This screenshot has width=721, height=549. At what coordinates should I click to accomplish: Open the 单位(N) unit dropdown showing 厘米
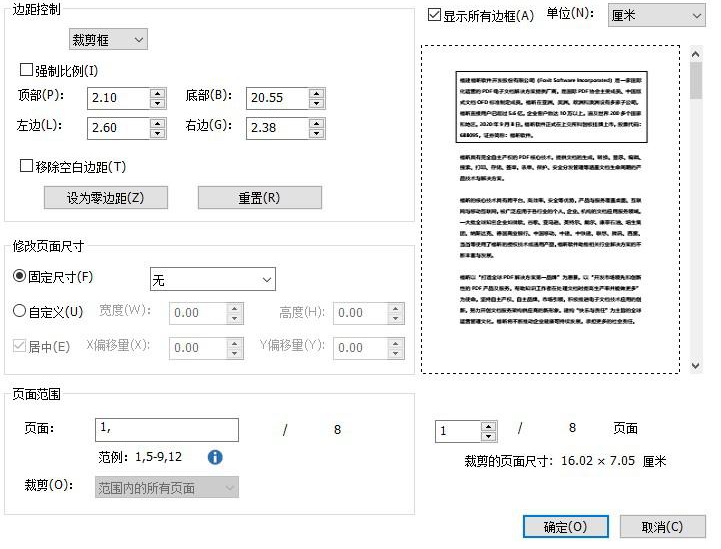657,15
